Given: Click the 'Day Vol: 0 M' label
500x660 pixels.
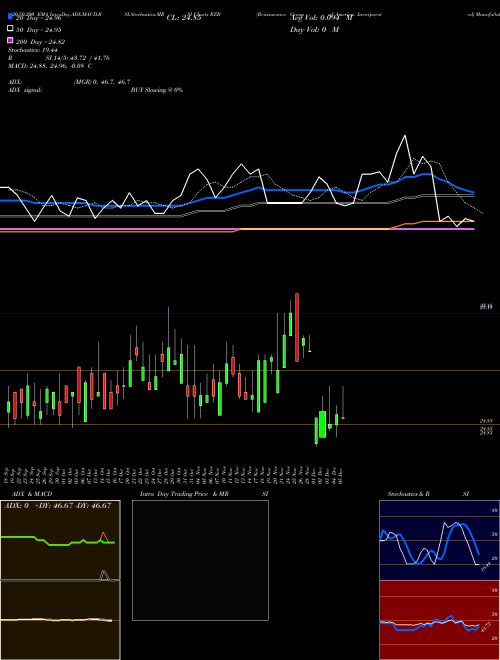Looking at the screenshot, I should click(x=314, y=29).
